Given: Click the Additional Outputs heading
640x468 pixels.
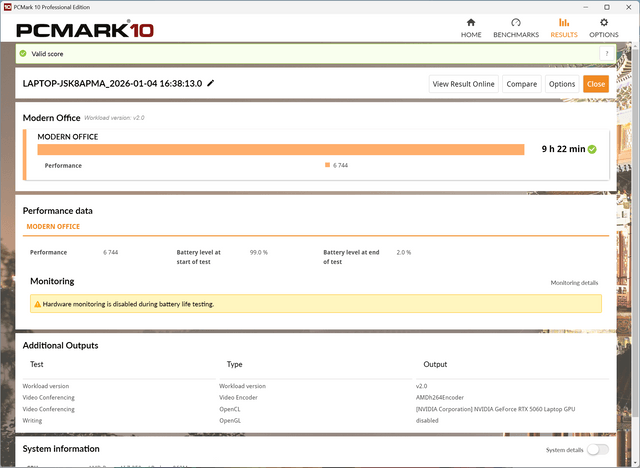Looking at the screenshot, I should (x=60, y=346).
